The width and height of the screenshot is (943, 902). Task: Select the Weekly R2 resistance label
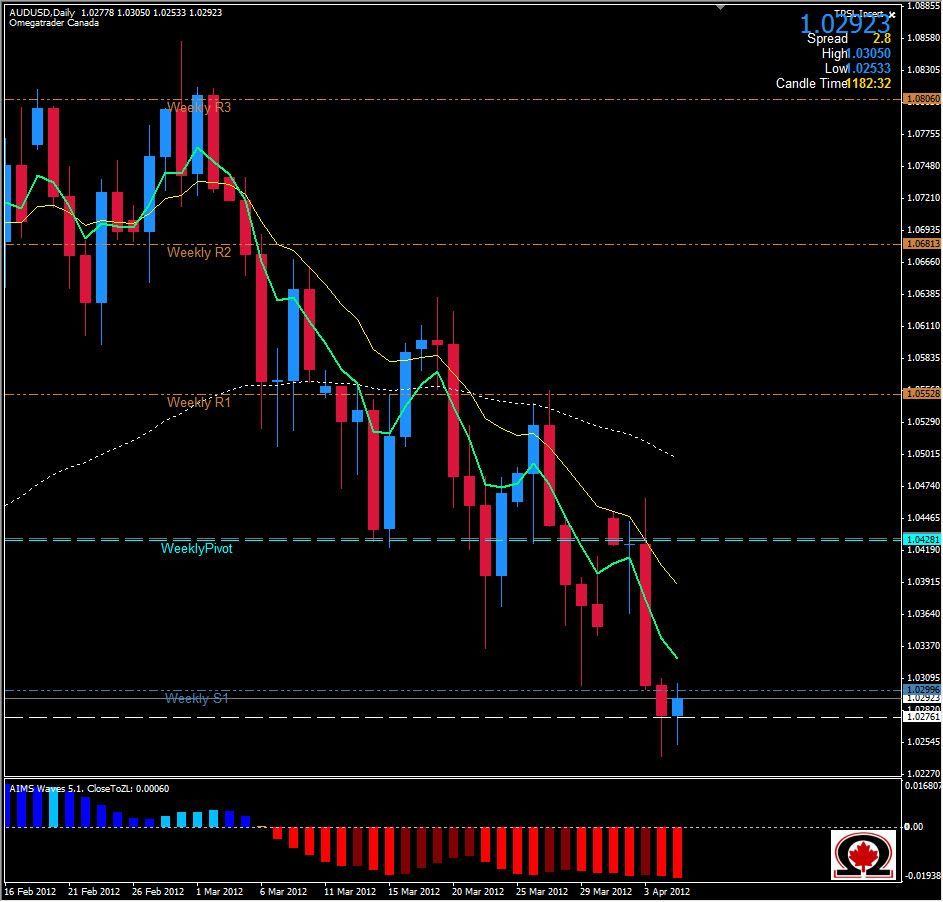[198, 252]
